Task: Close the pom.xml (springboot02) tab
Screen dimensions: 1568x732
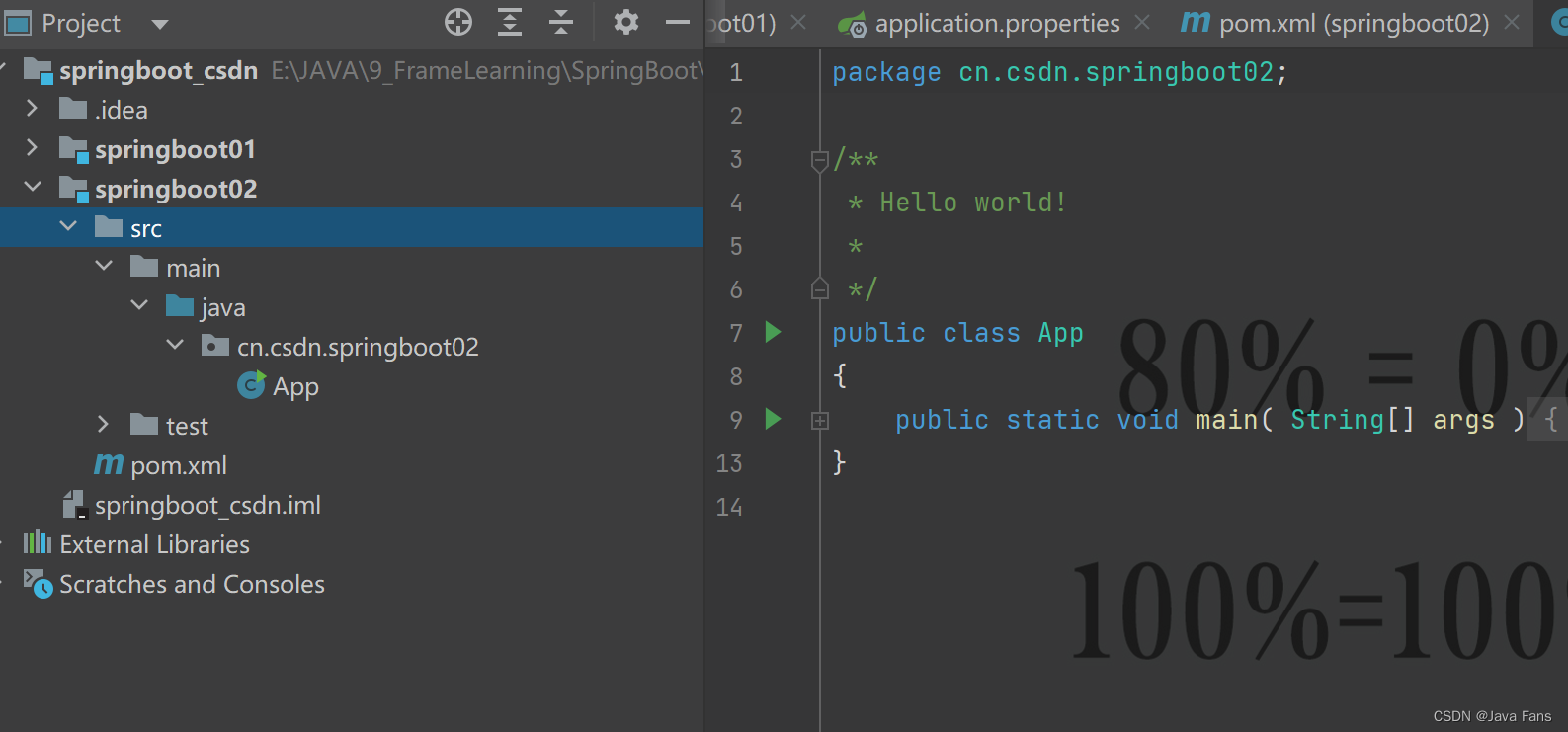Action: pos(1512,22)
